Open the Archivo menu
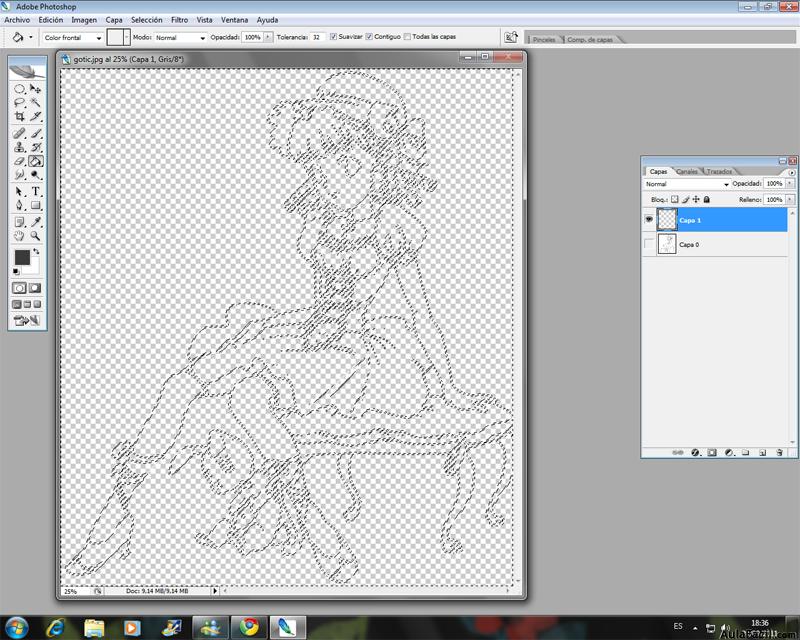Screen dimensions: 800x640 tap(17, 20)
